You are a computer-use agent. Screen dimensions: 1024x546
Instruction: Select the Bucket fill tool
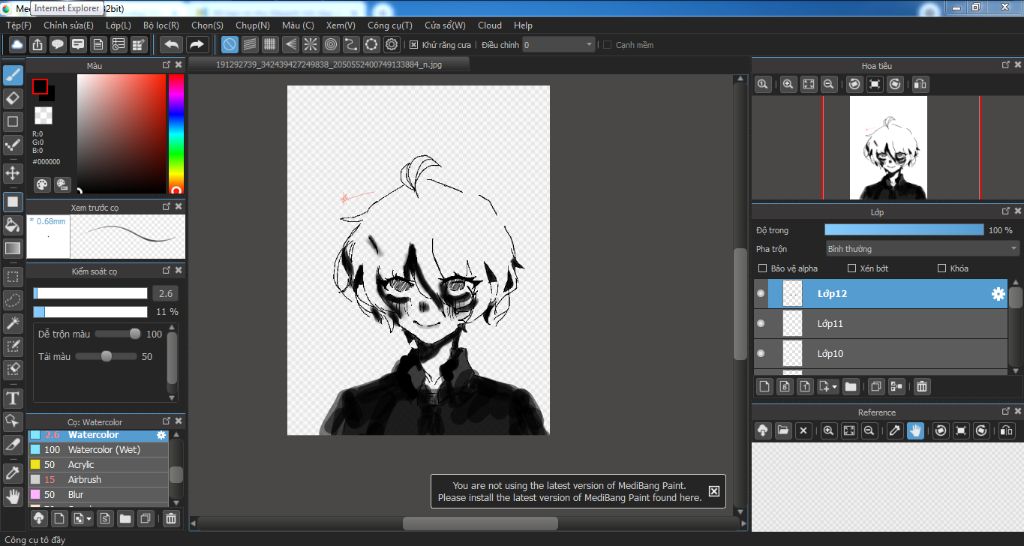pyautogui.click(x=12, y=225)
